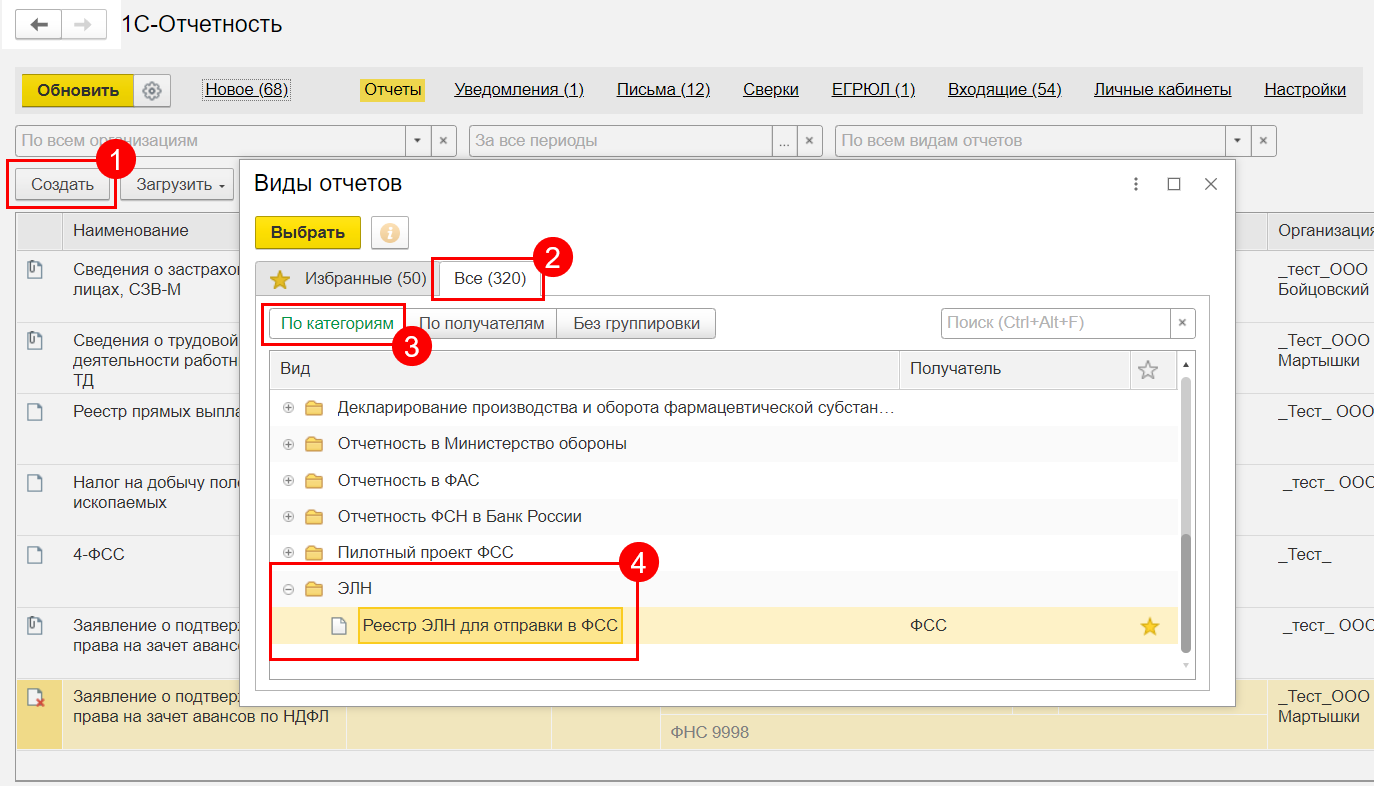Toggle favorite star for Реестр ЭЛН
The height and width of the screenshot is (786, 1374).
(x=1149, y=626)
